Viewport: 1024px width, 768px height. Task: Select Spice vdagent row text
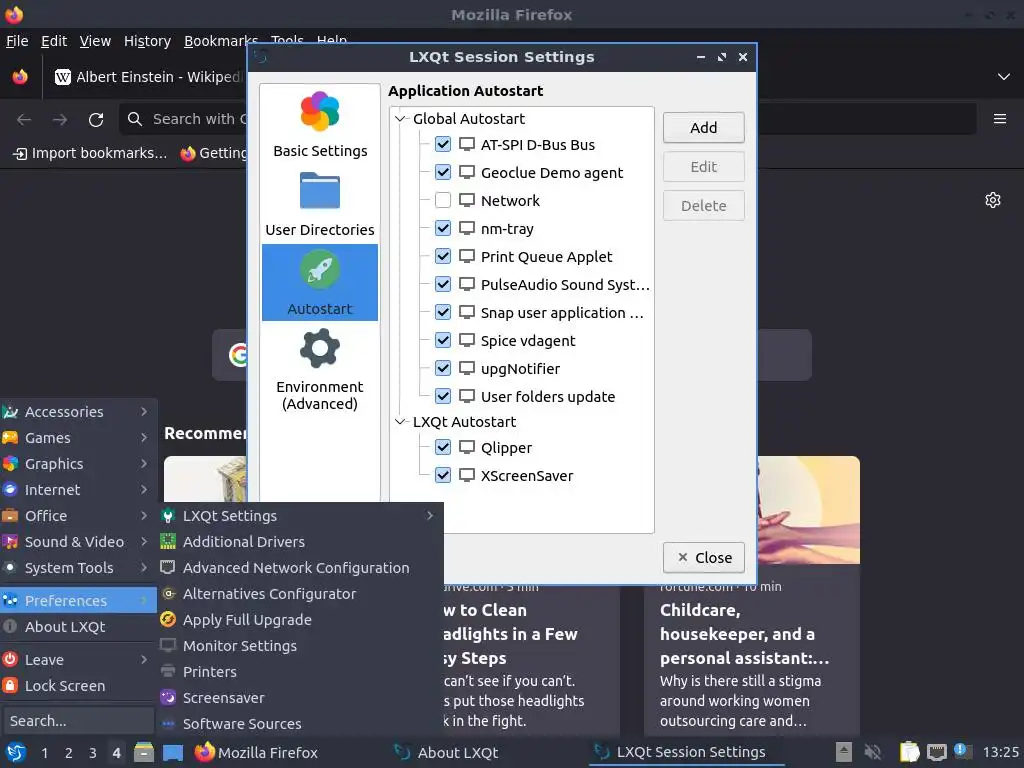[528, 341]
